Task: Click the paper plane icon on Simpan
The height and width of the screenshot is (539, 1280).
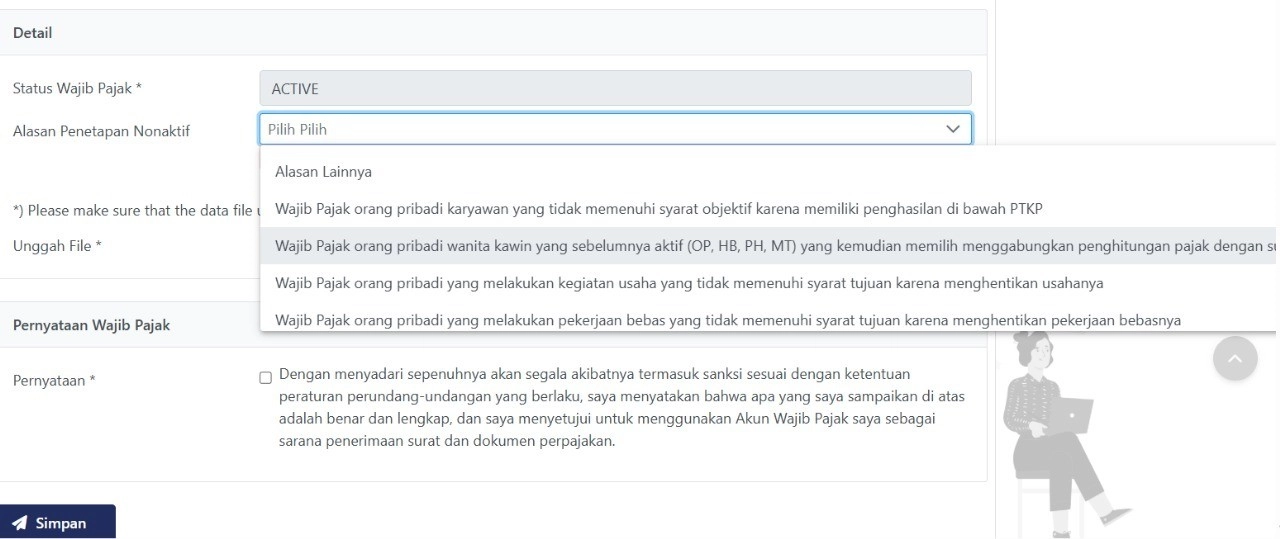Action: [19, 523]
